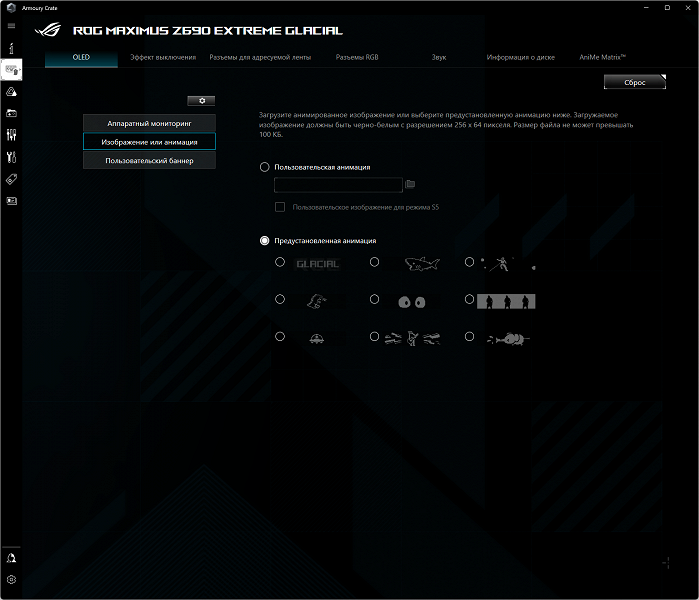The image size is (699, 600).
Task: Click the shark animation thumbnail
Action: click(422, 264)
